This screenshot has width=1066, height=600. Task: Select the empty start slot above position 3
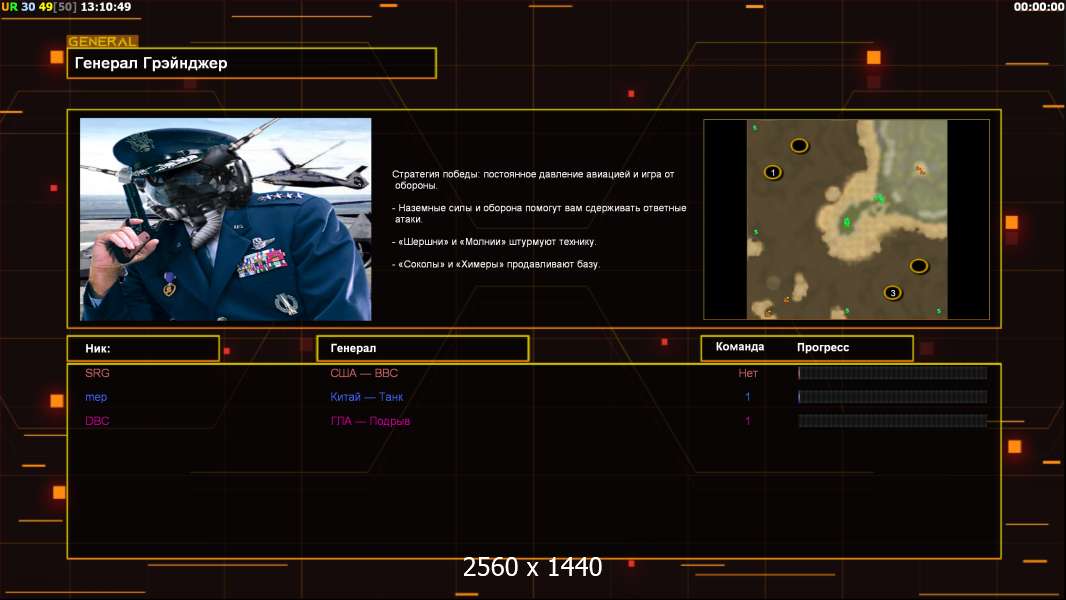tap(918, 266)
